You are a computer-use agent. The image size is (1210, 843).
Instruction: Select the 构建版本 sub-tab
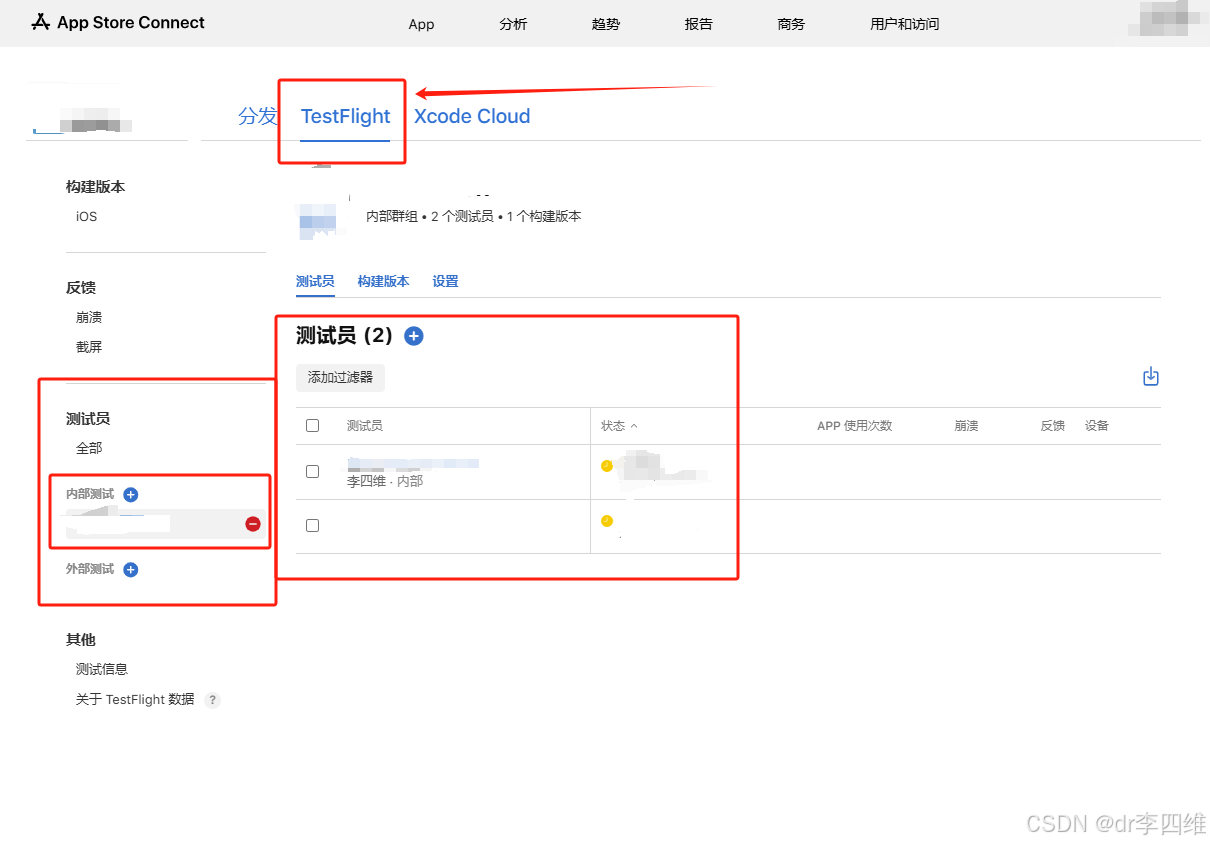pyautogui.click(x=384, y=281)
